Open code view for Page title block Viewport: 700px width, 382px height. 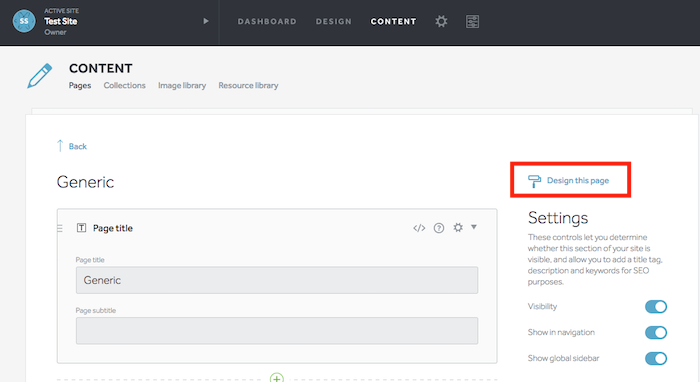point(419,228)
